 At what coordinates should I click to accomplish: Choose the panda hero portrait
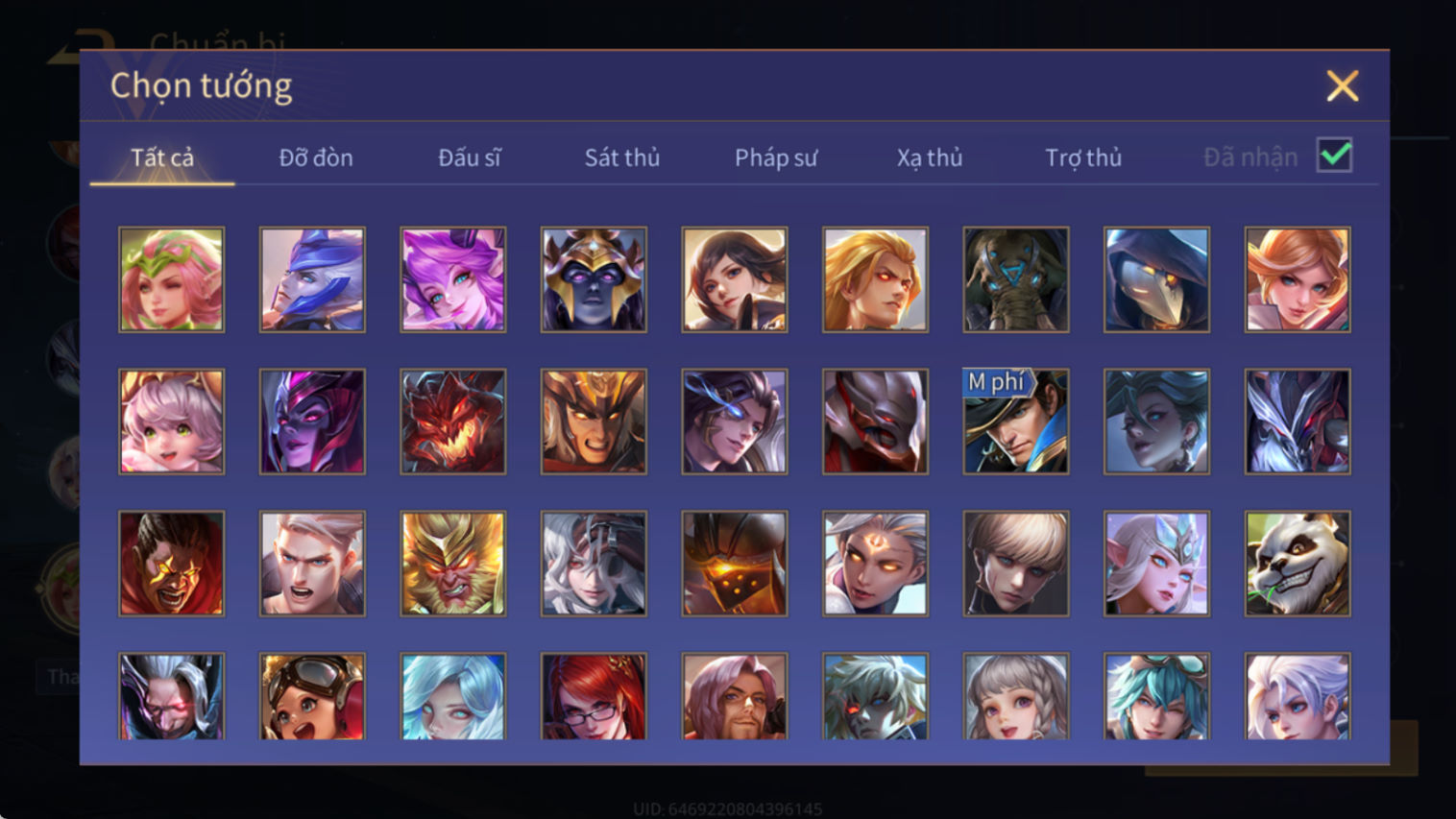tap(1297, 564)
